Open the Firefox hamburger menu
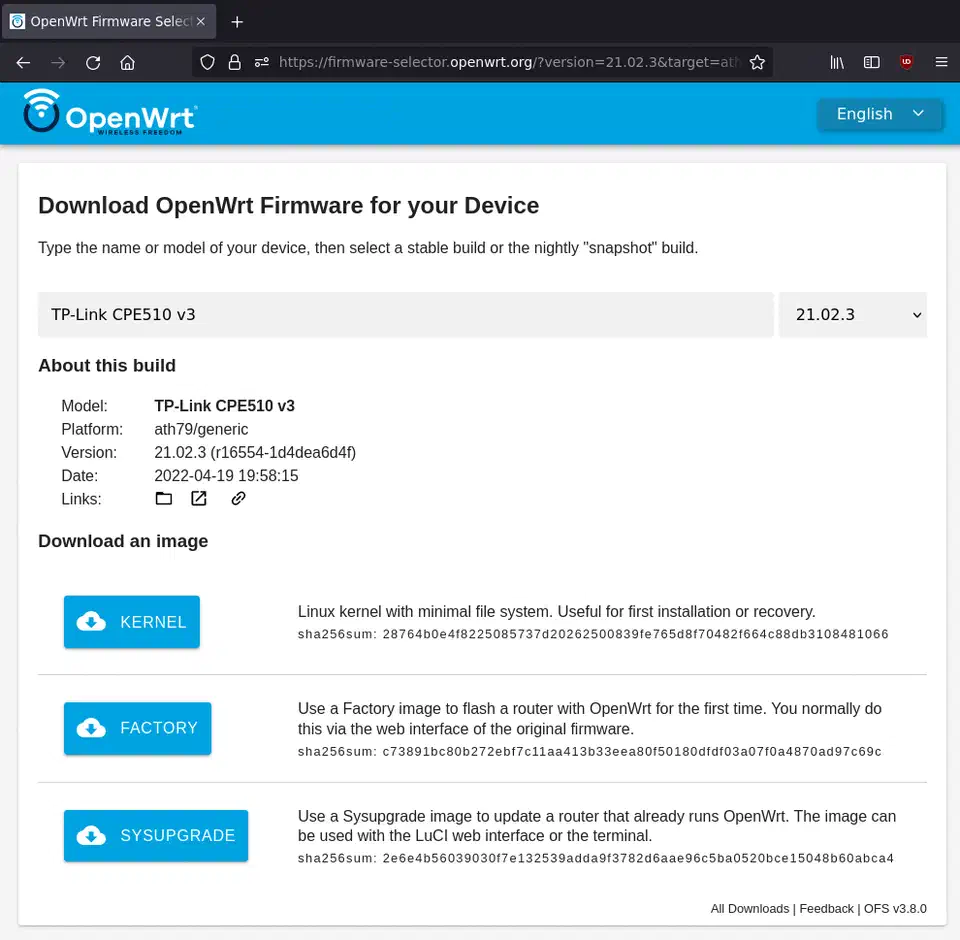The image size is (960, 940). (x=942, y=62)
